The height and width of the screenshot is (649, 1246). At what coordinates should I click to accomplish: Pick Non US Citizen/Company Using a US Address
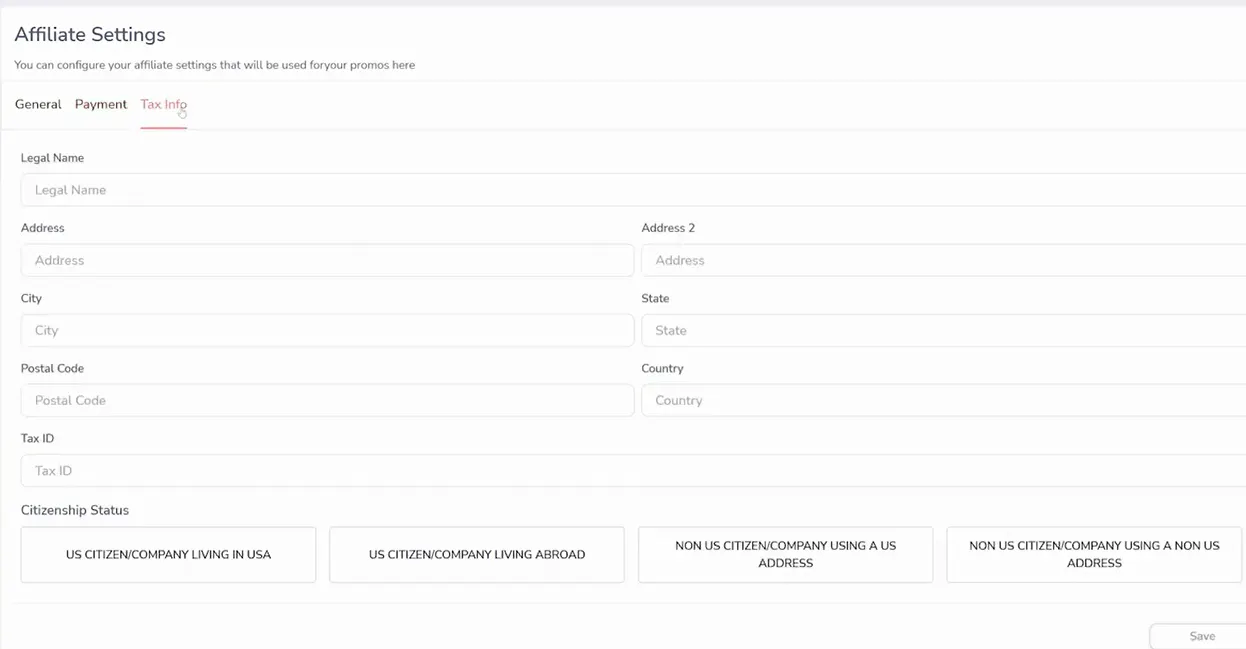pos(785,554)
